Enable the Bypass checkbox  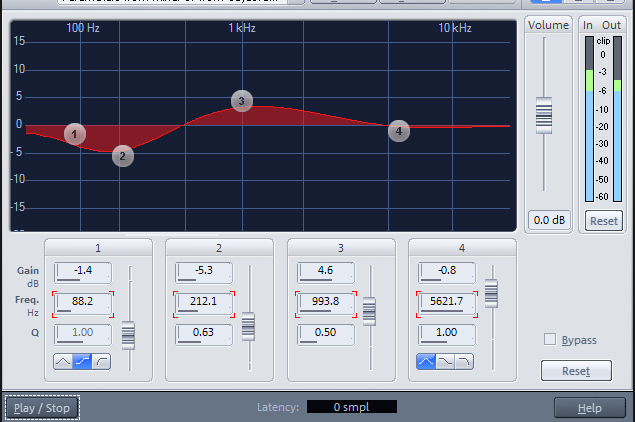550,339
